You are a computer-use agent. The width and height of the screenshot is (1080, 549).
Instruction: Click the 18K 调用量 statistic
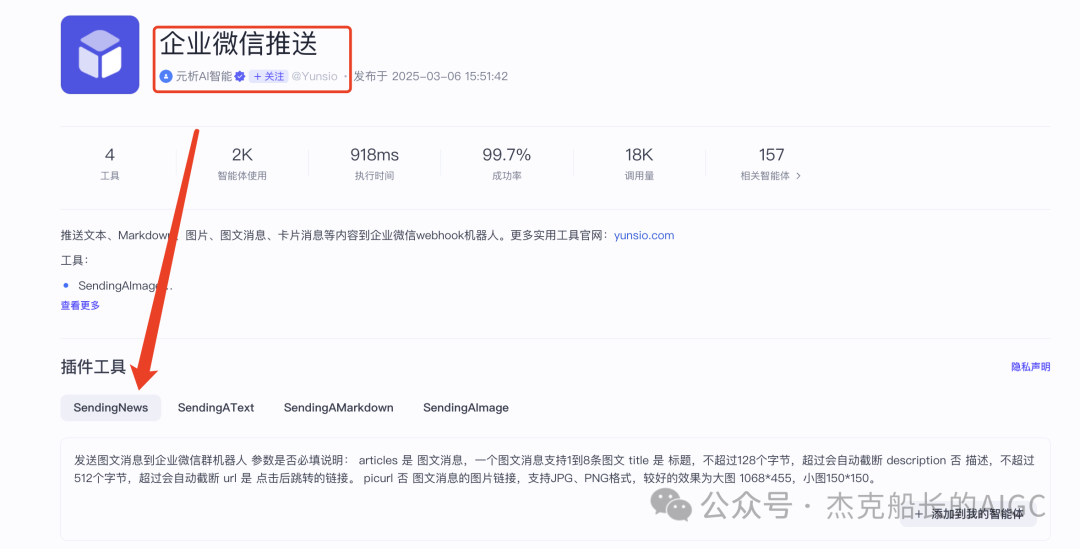pyautogui.click(x=638, y=164)
